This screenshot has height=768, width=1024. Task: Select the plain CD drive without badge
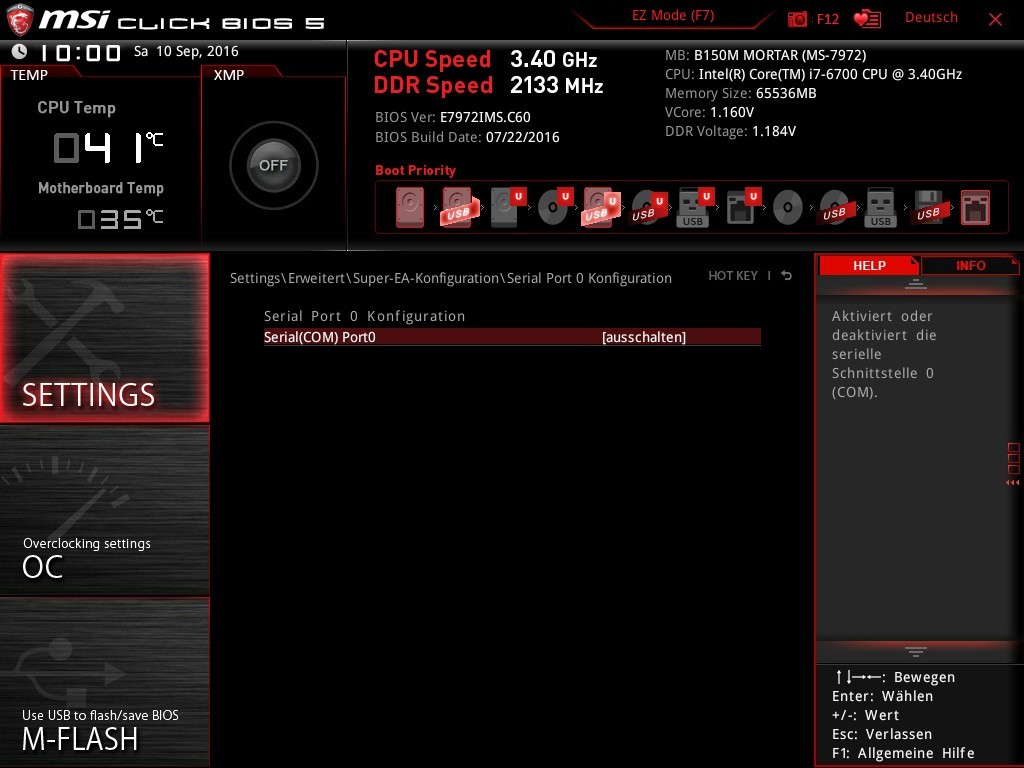(x=788, y=208)
